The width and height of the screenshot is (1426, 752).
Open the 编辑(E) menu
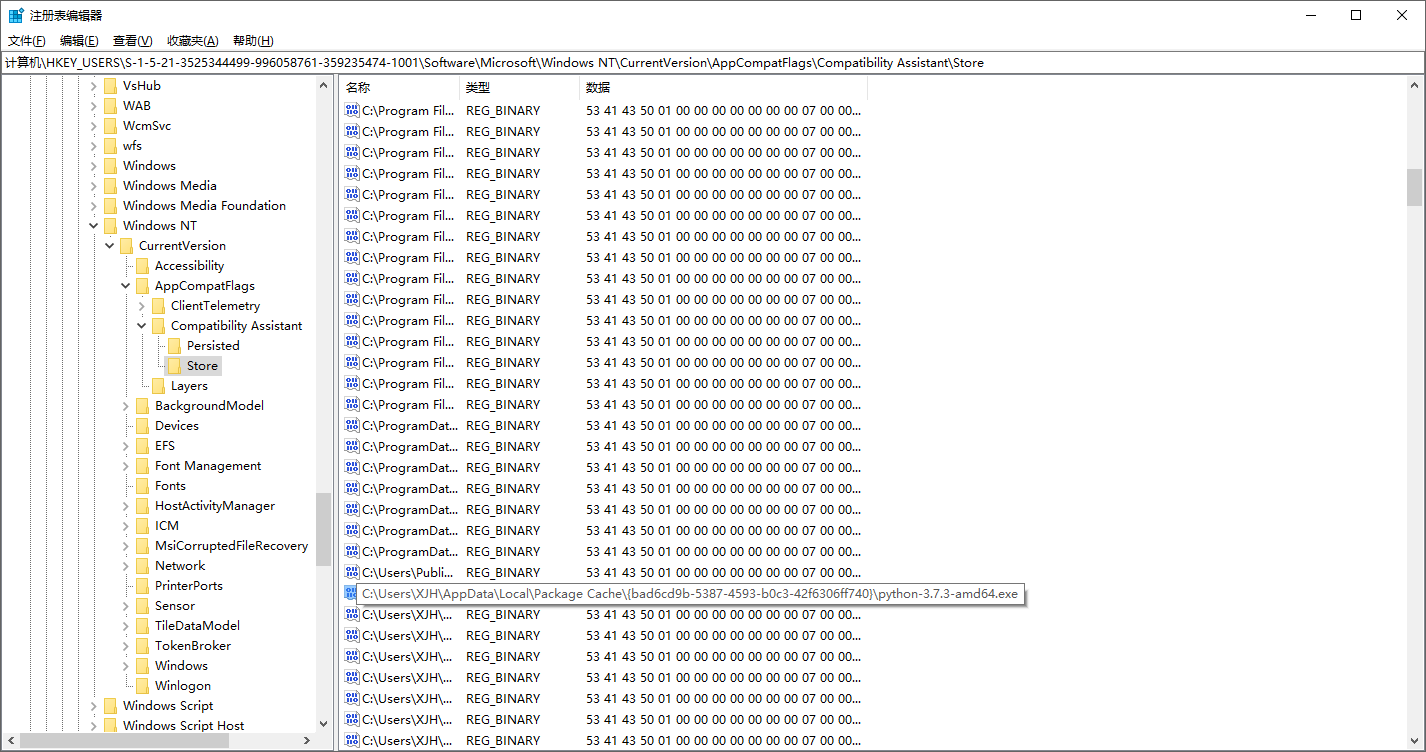tap(79, 41)
